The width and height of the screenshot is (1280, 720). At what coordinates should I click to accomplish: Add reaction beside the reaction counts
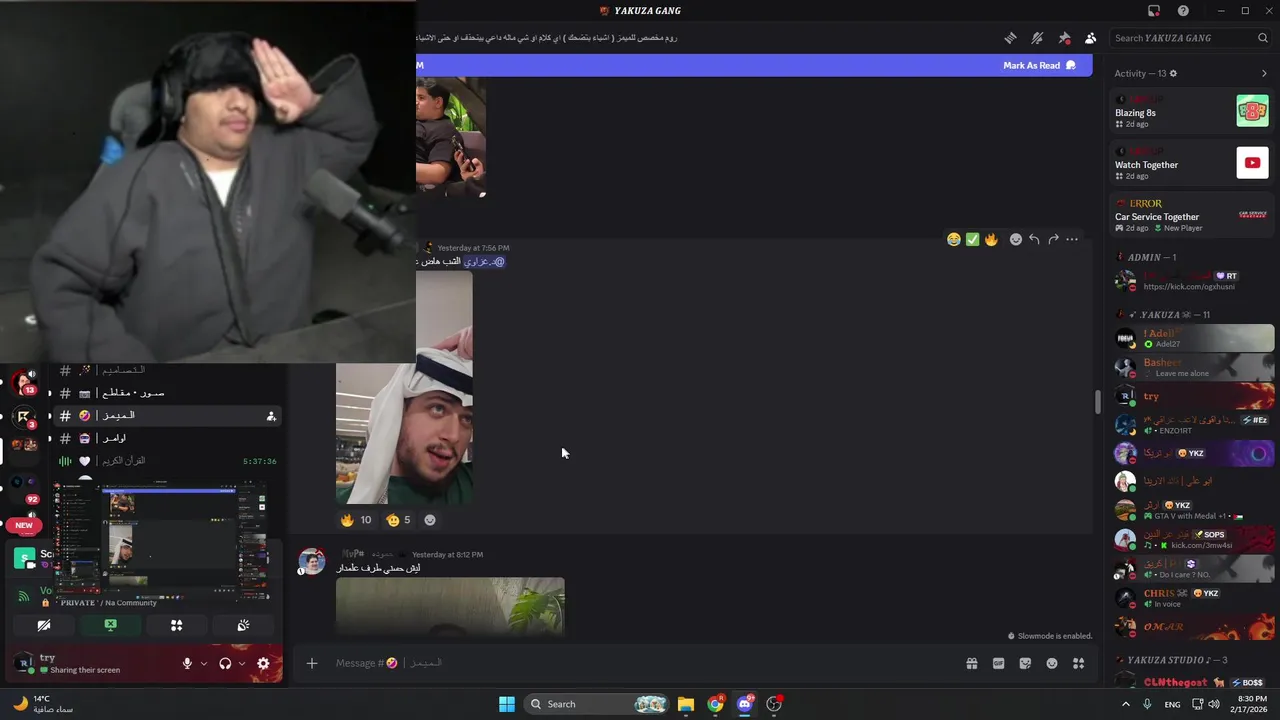pyautogui.click(x=430, y=520)
